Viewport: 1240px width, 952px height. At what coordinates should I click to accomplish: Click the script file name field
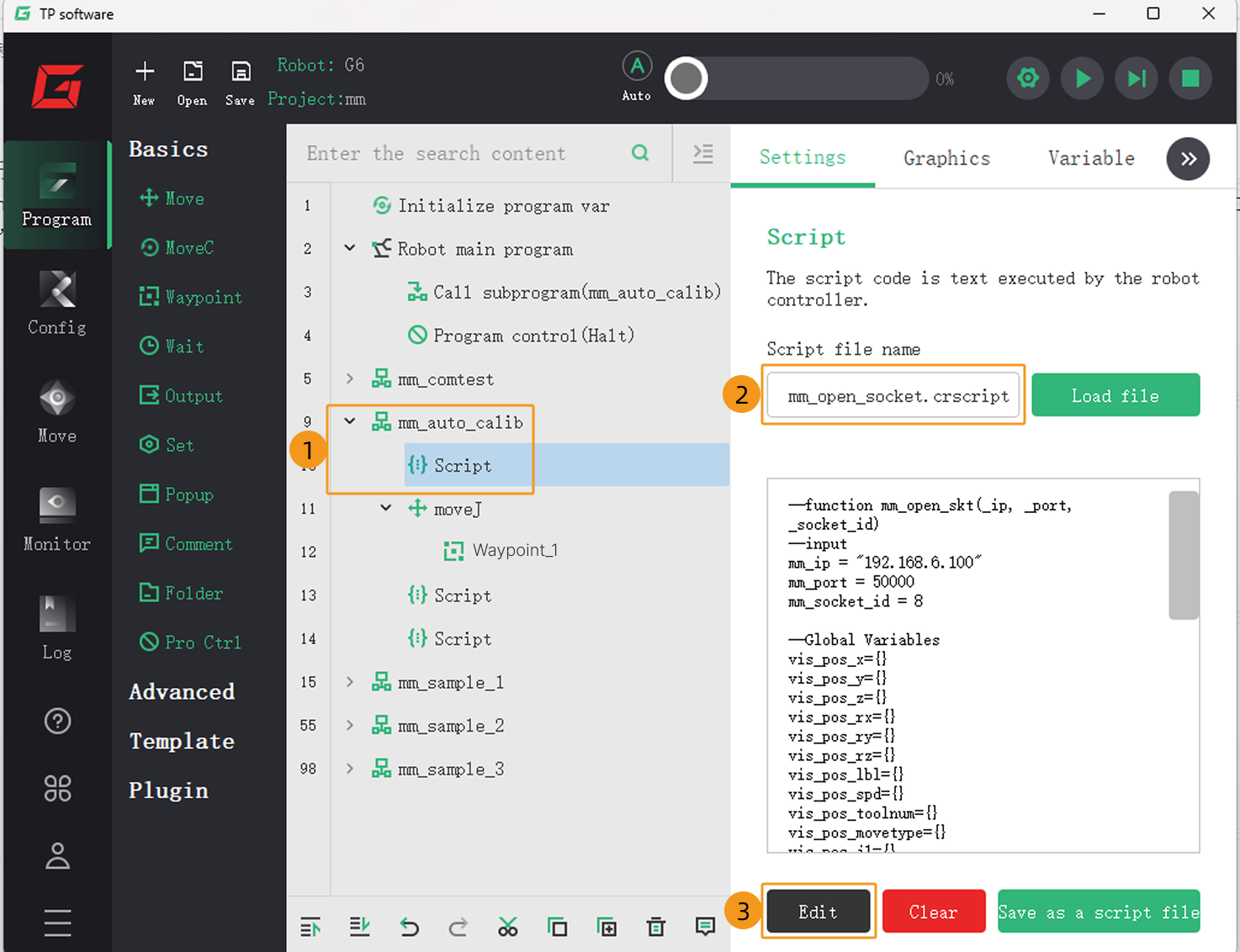click(893, 395)
